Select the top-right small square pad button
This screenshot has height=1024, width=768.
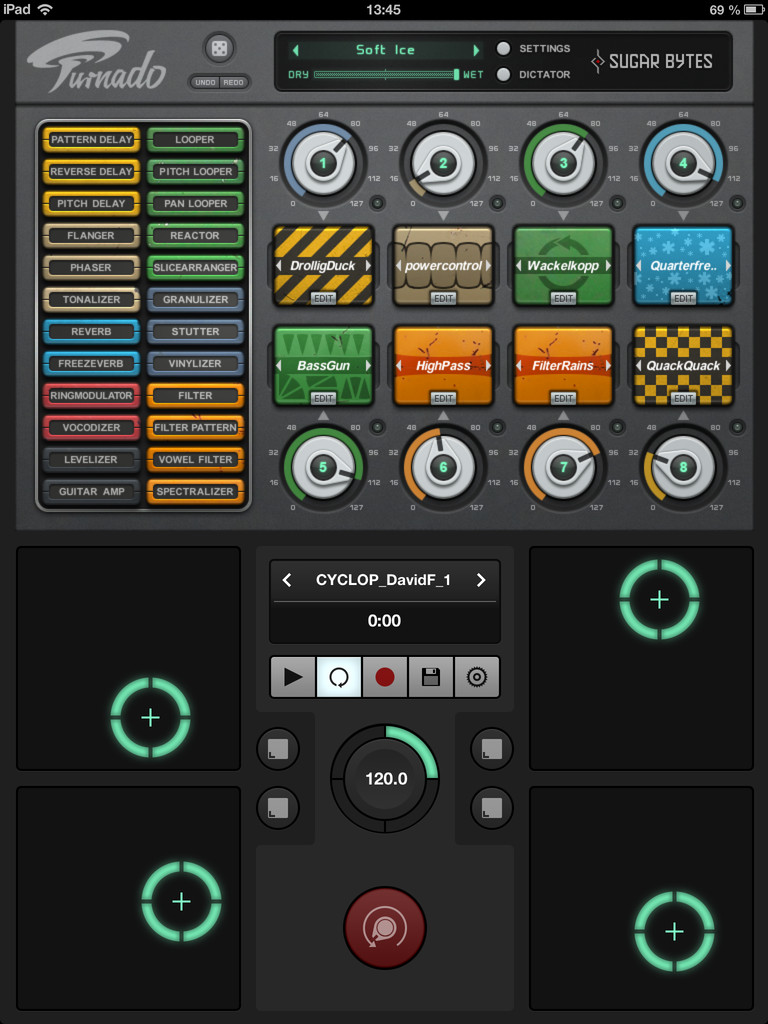point(492,749)
